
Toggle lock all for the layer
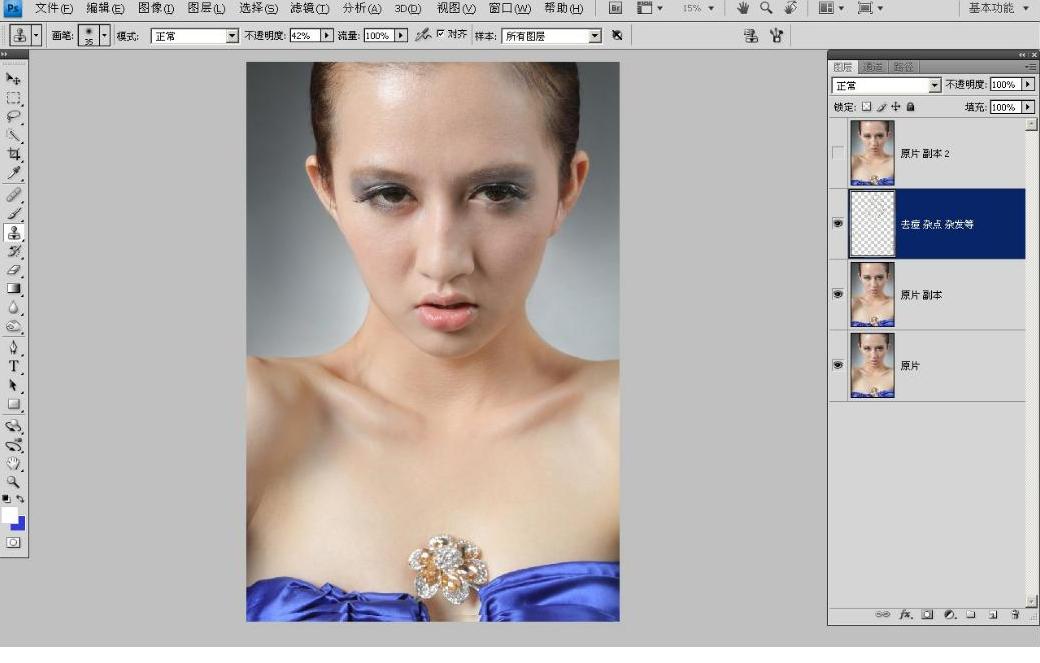[x=911, y=107]
